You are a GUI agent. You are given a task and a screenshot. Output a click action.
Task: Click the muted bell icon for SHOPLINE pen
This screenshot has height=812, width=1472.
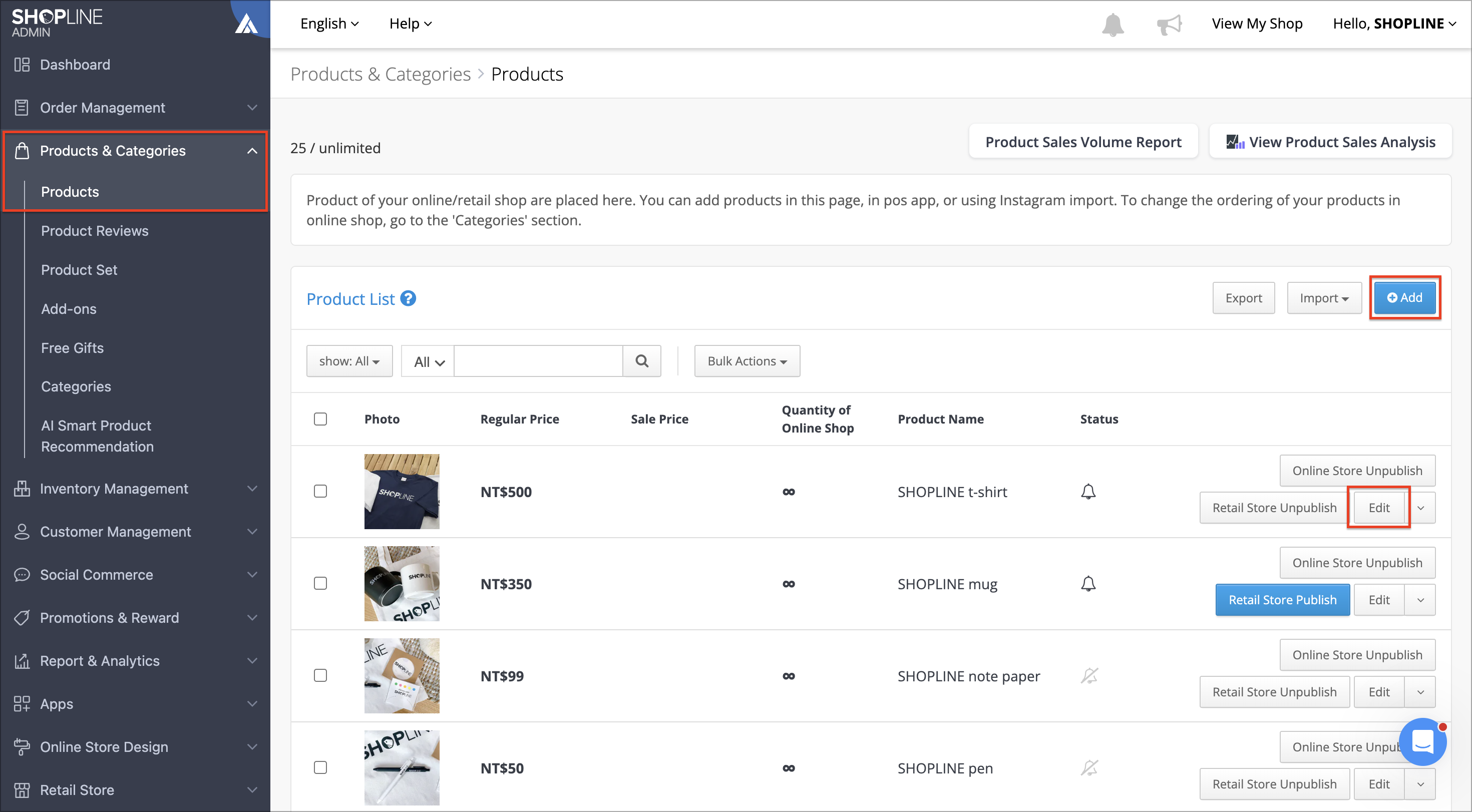coord(1089,767)
